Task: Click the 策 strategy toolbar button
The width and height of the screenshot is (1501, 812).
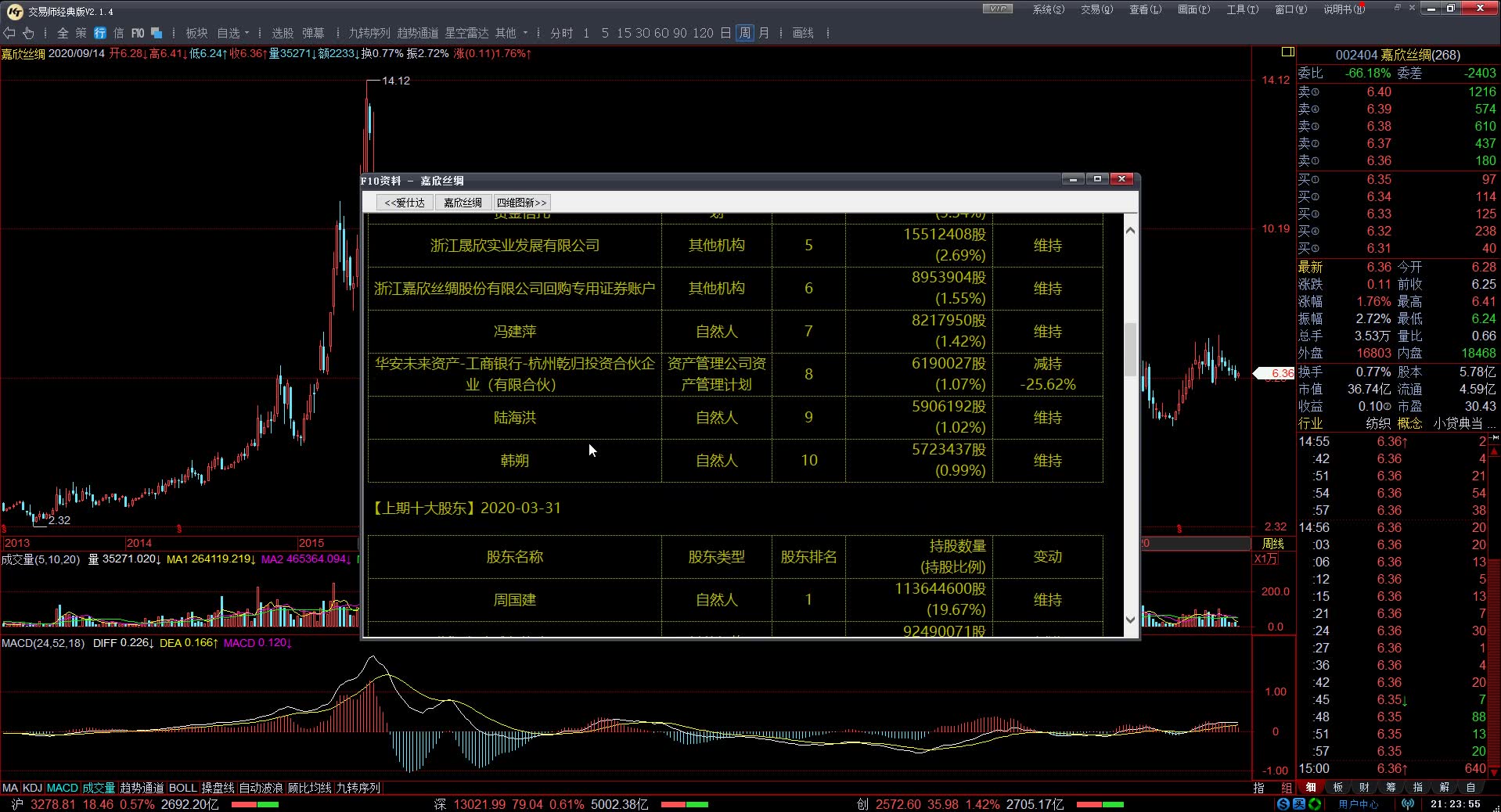Action: (81, 33)
